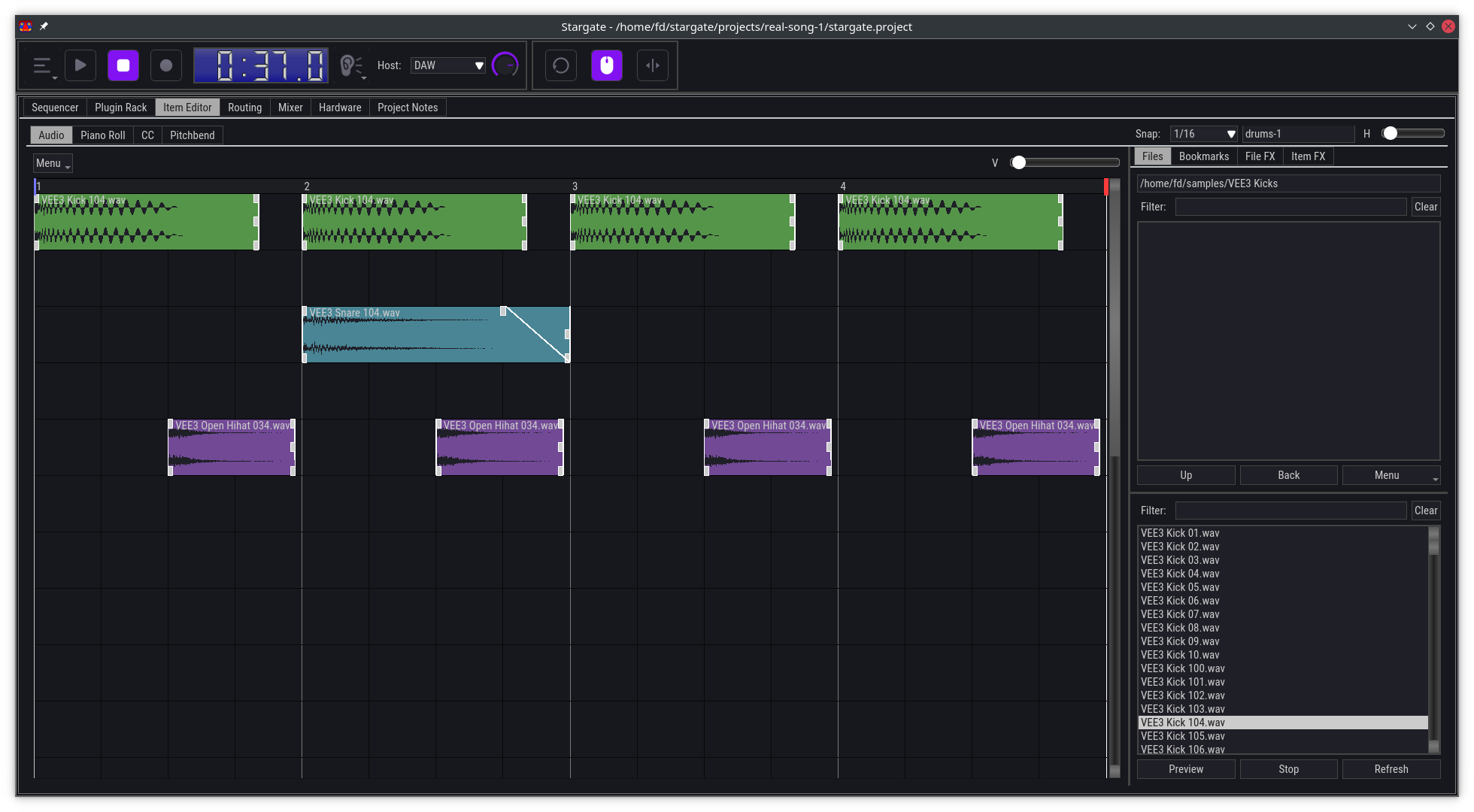Viewport: 1474px width, 812px height.
Task: Select VEE3 Kick 10.wav in file list
Action: tap(1283, 655)
